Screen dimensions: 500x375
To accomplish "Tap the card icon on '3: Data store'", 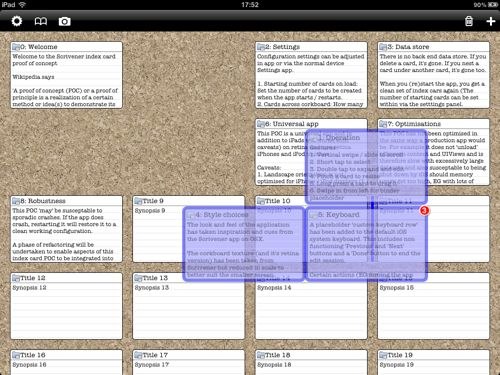I will [x=383, y=47].
